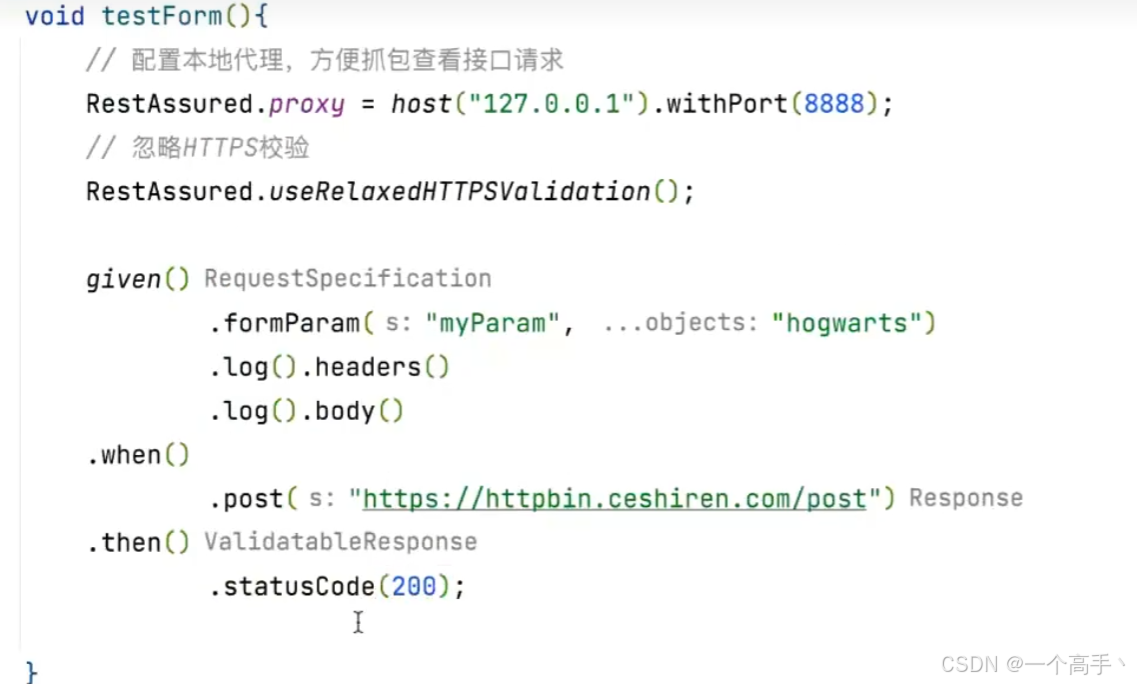Click the 200 status code value
The image size is (1137, 684).
[414, 587]
